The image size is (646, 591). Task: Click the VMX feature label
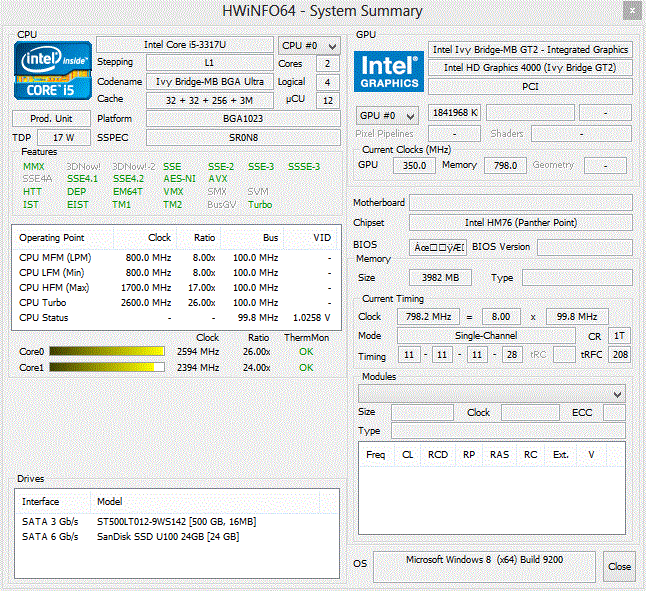tap(173, 192)
